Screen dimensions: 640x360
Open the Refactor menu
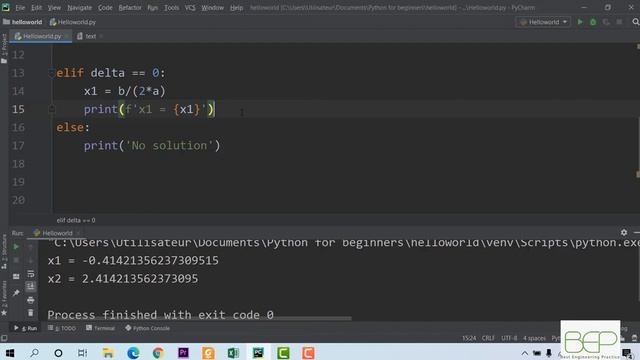coord(130,8)
